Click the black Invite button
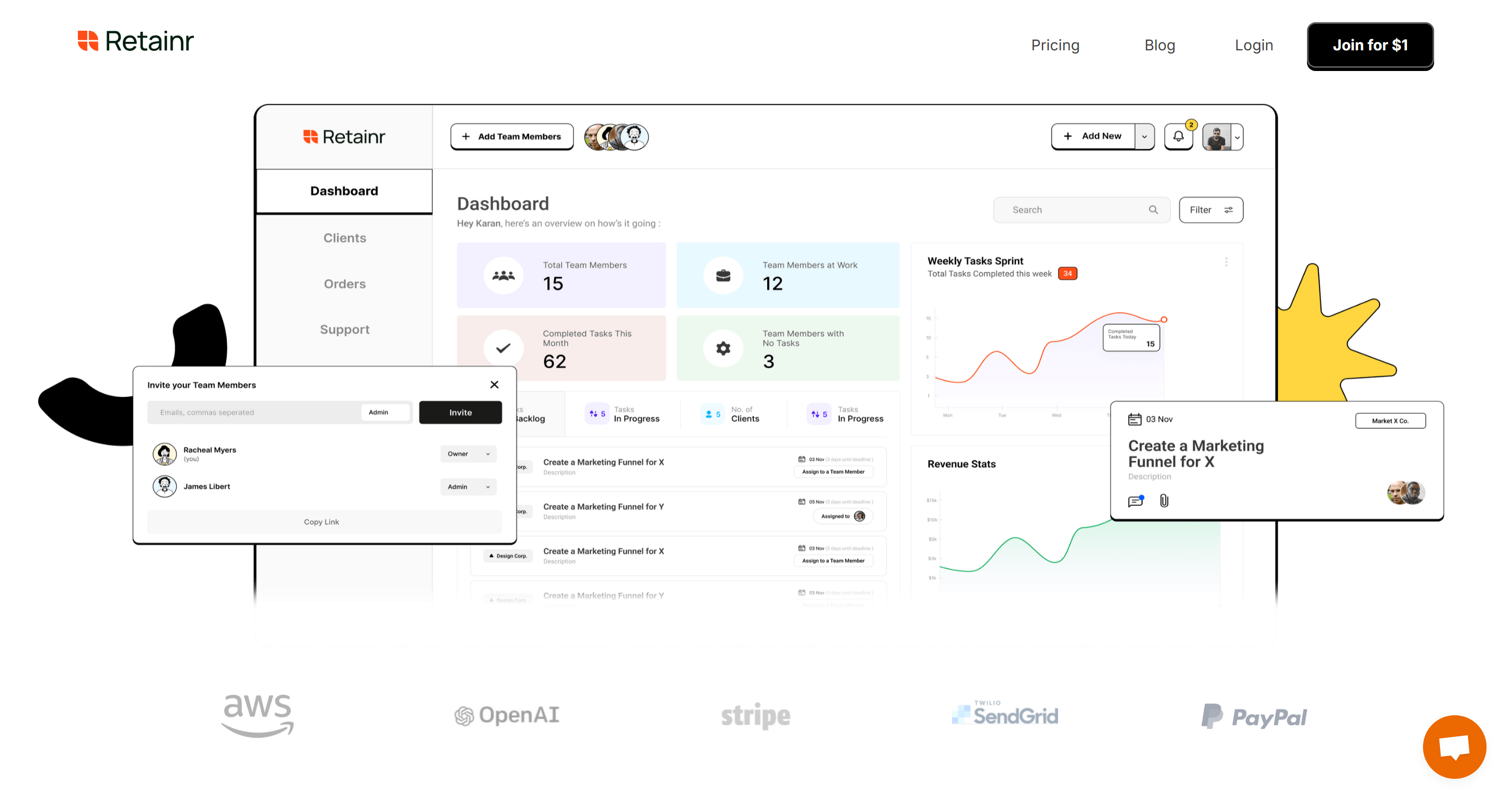The image size is (1512, 800). coord(460,413)
